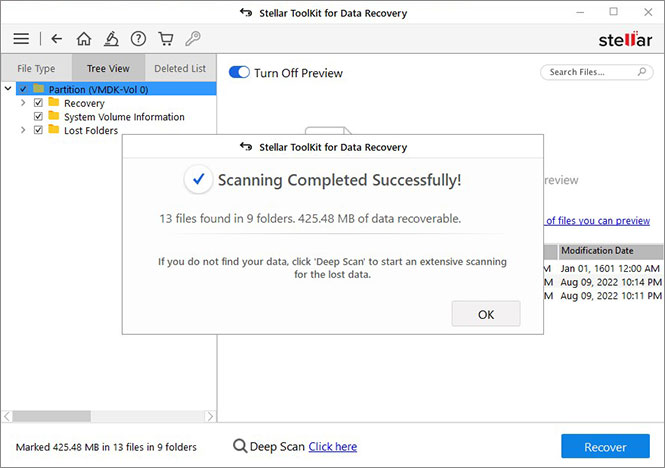The width and height of the screenshot is (665, 468).
Task: Open the hamburger menu
Action: [21, 39]
